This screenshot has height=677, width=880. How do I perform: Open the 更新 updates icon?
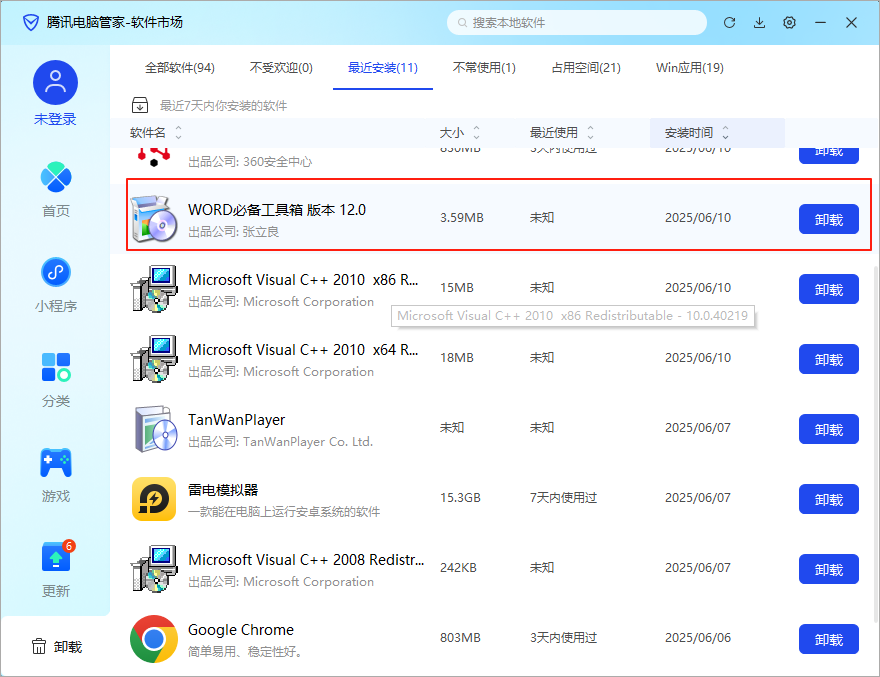point(58,556)
